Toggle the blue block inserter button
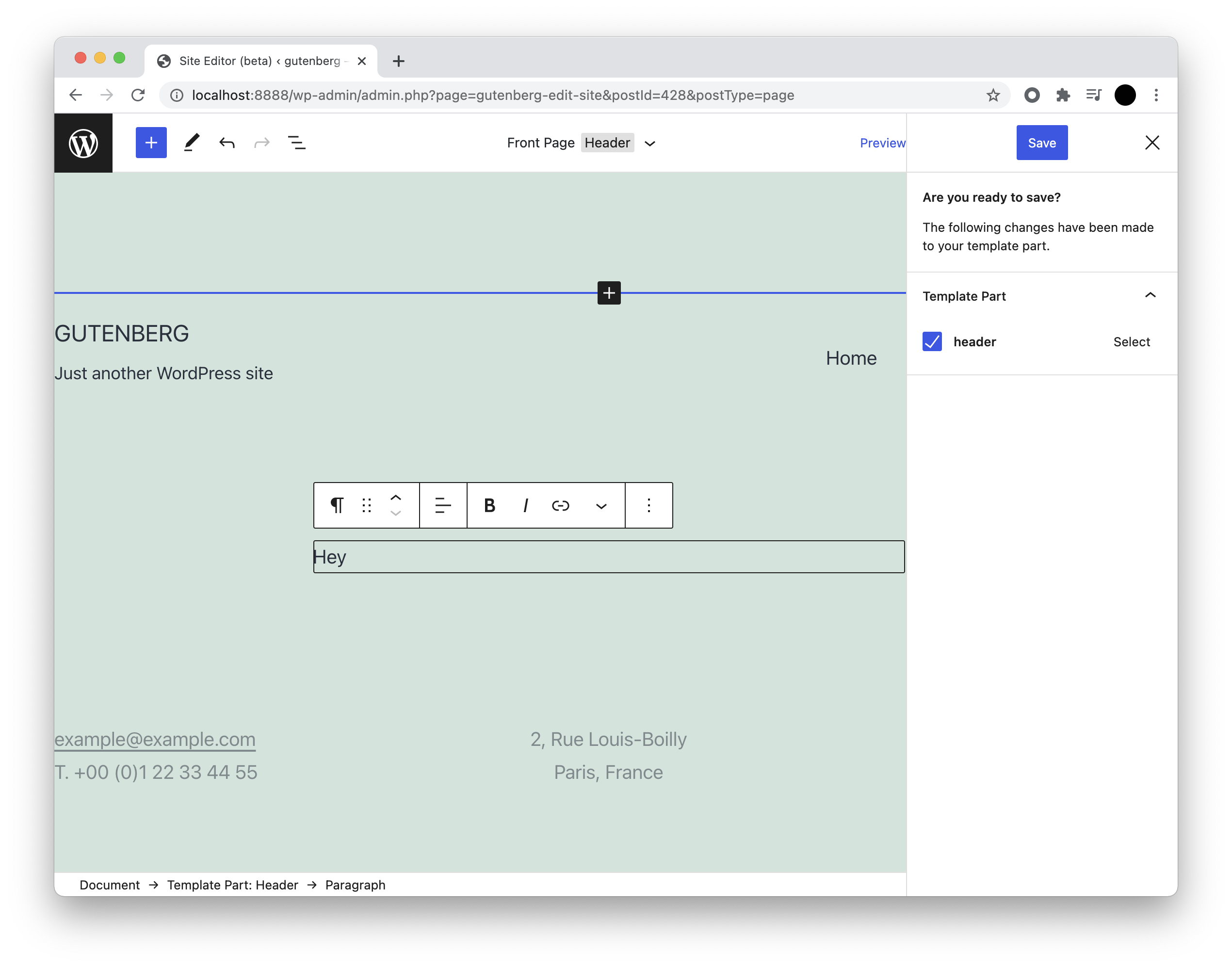This screenshot has width=1232, height=968. point(151,143)
